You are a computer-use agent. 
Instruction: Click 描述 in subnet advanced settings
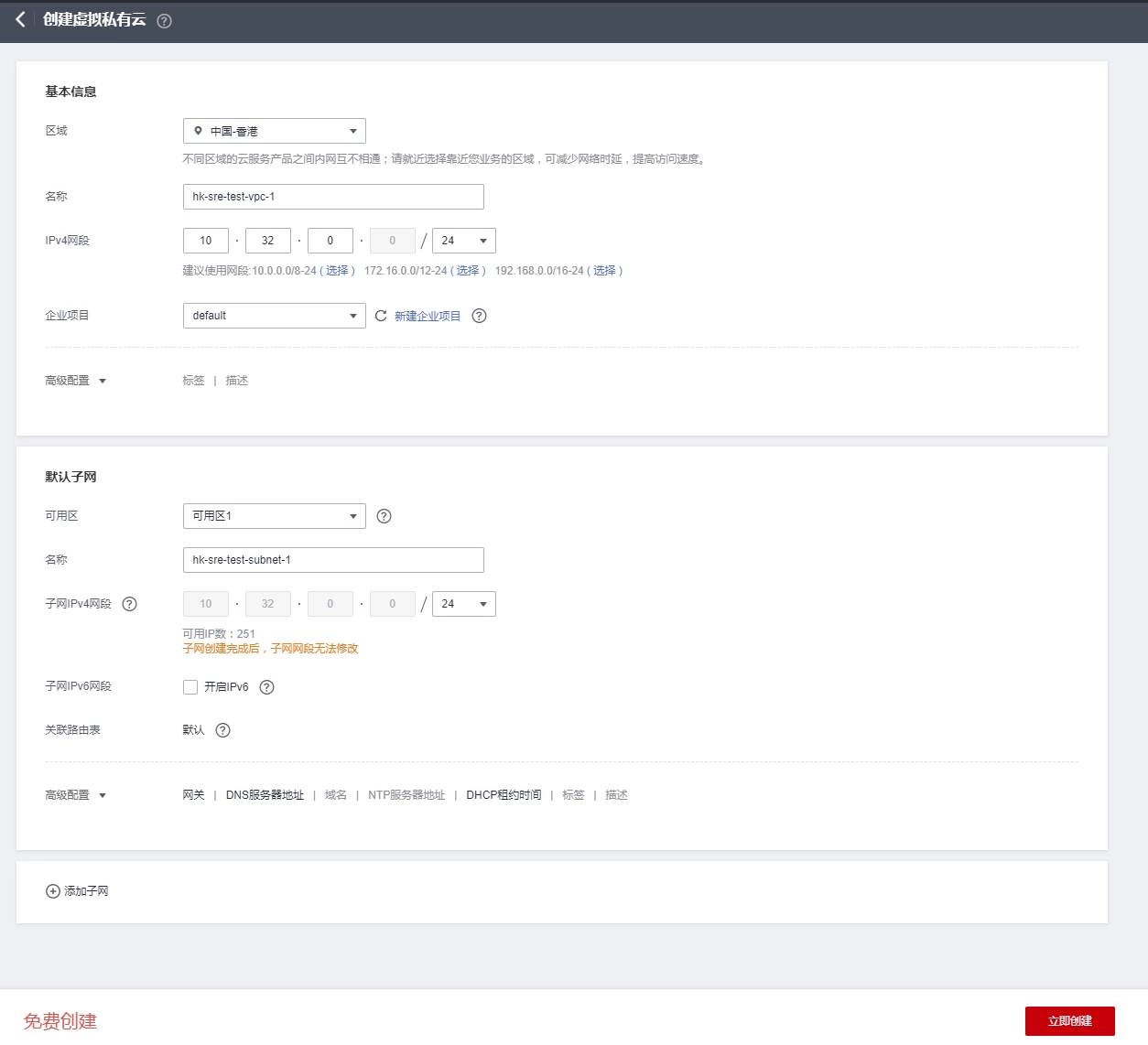pyautogui.click(x=617, y=795)
